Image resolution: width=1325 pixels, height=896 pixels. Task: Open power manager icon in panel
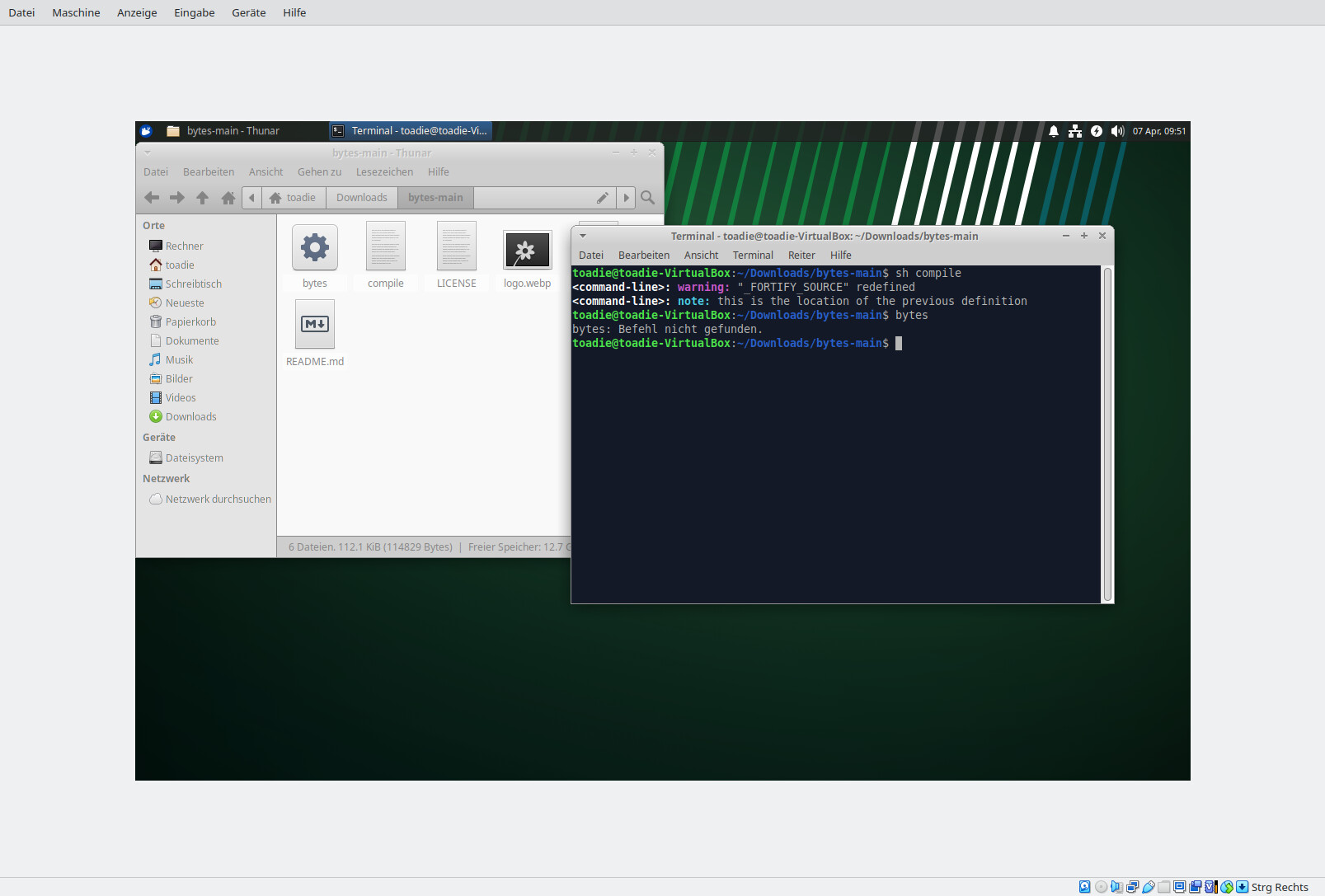click(1097, 131)
